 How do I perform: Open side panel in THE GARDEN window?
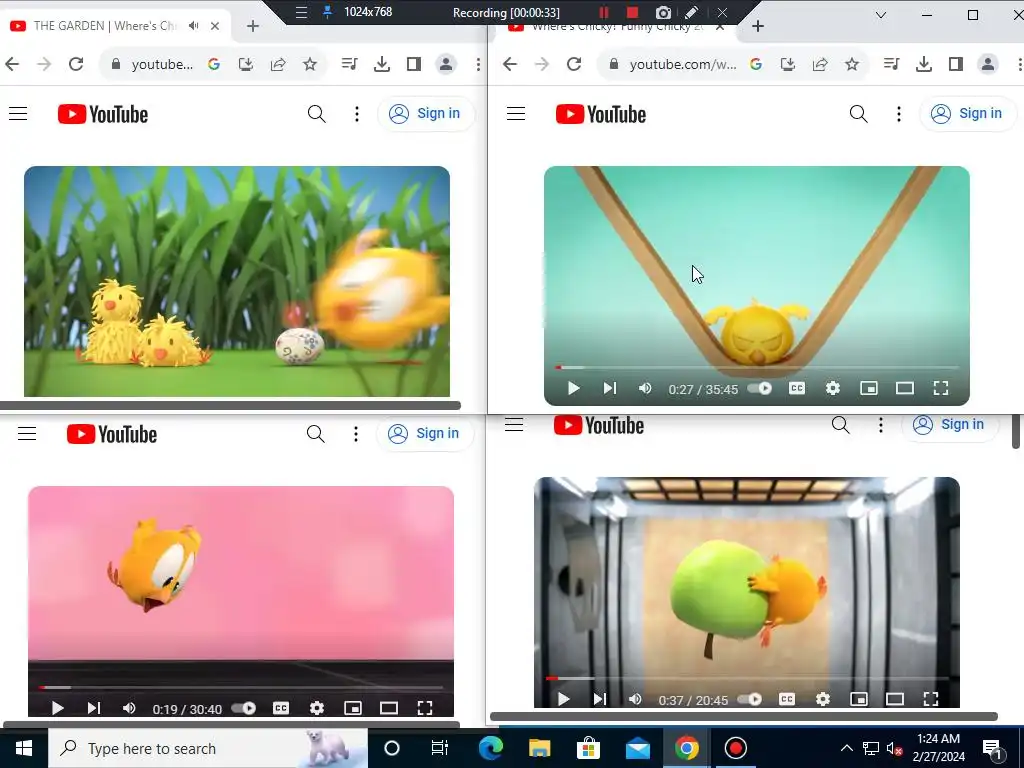413,64
